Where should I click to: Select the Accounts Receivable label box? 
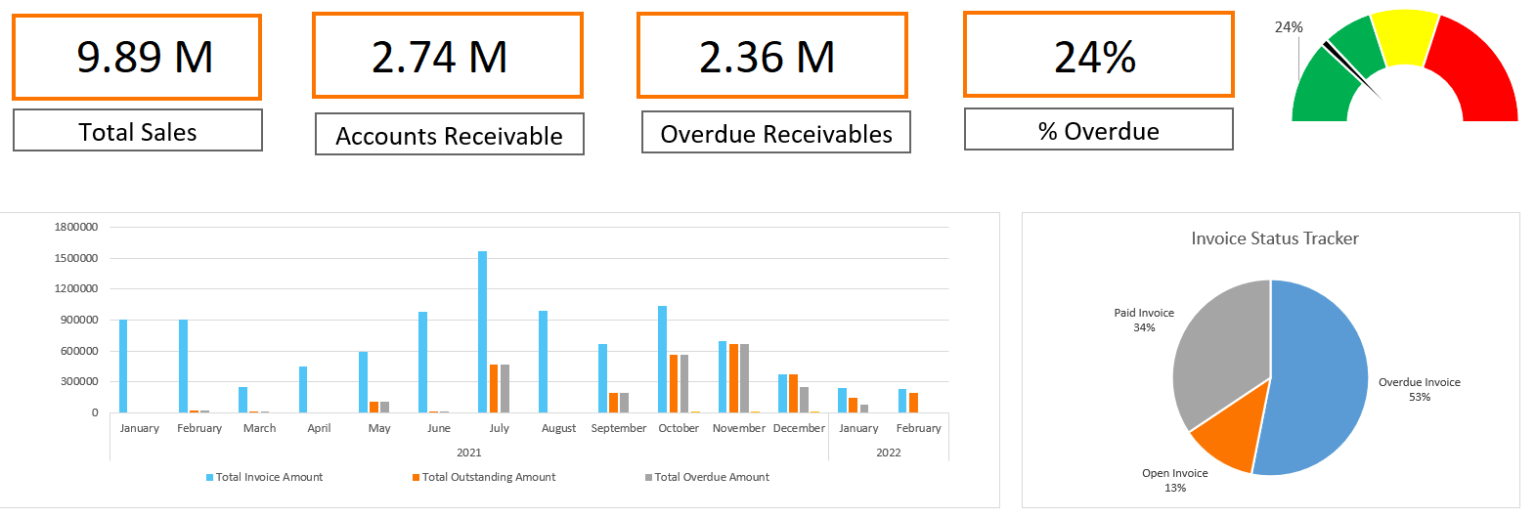[449, 135]
